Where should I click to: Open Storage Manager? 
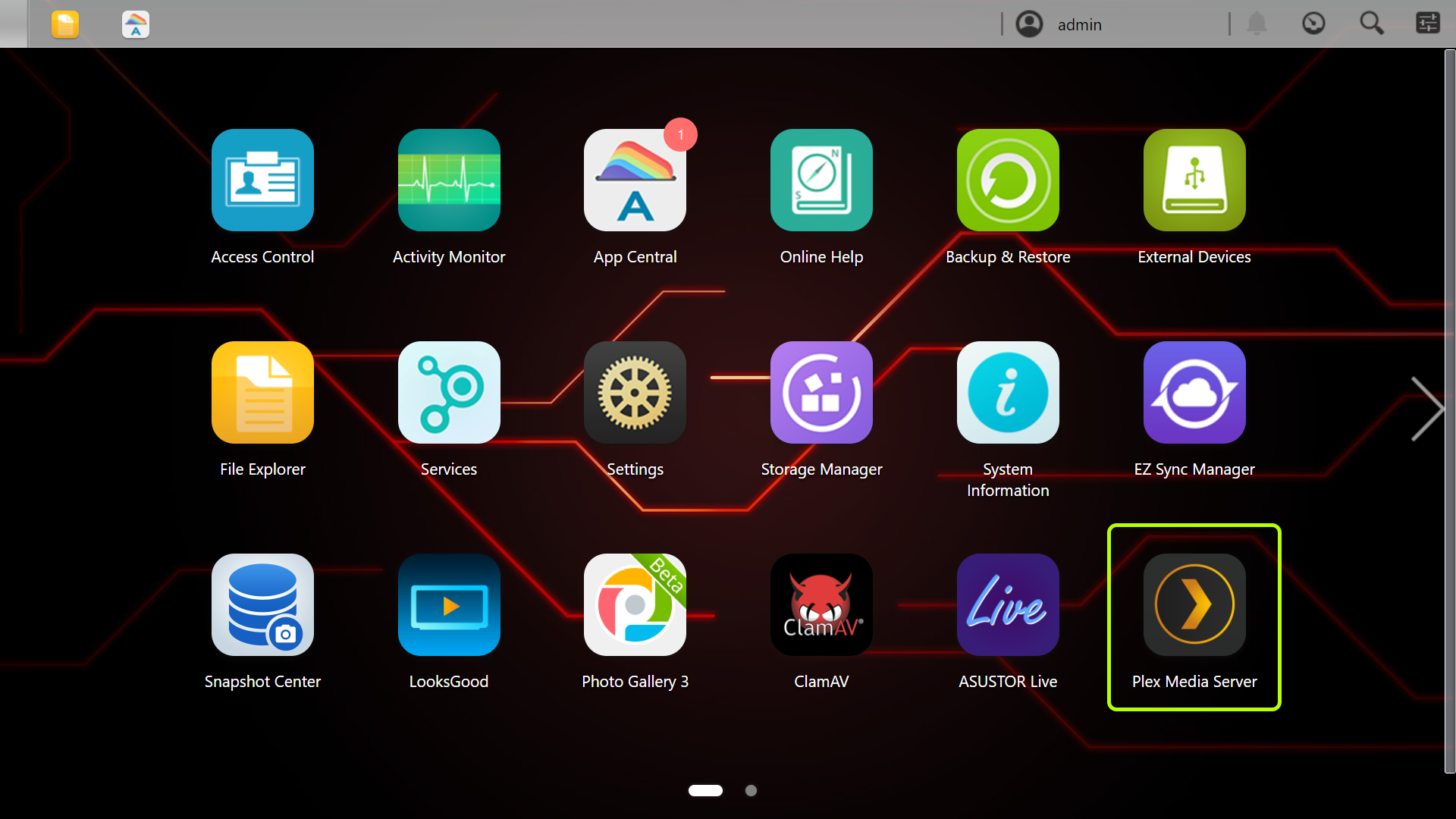pyautogui.click(x=821, y=393)
